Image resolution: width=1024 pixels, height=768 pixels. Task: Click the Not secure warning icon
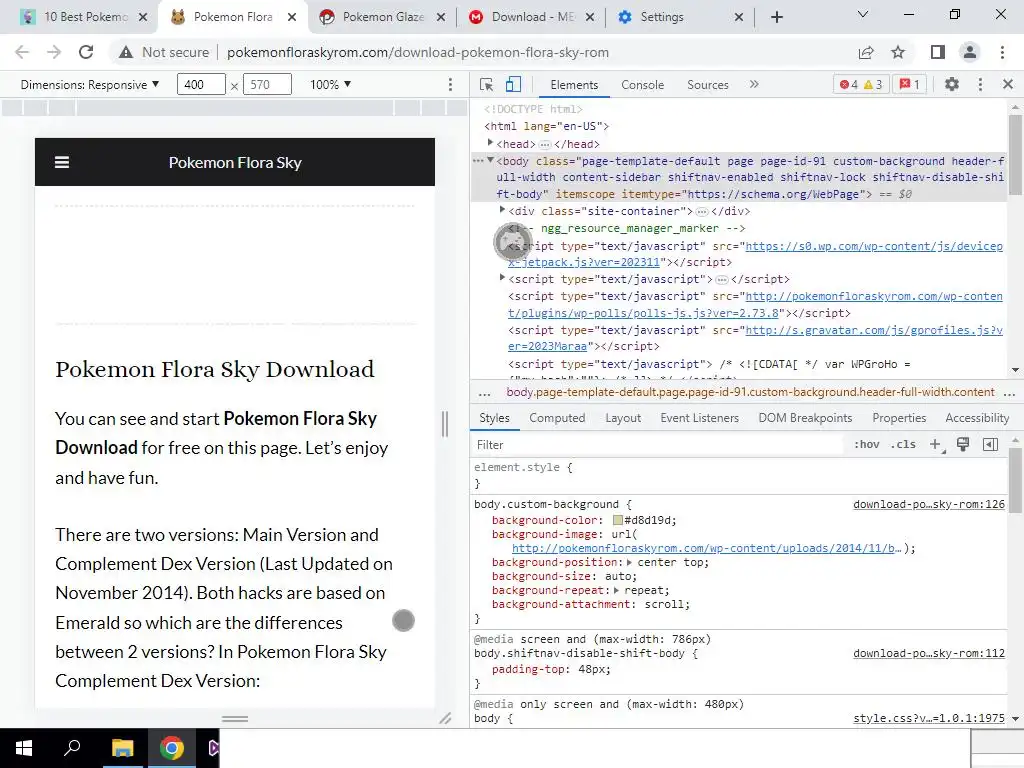tap(125, 52)
